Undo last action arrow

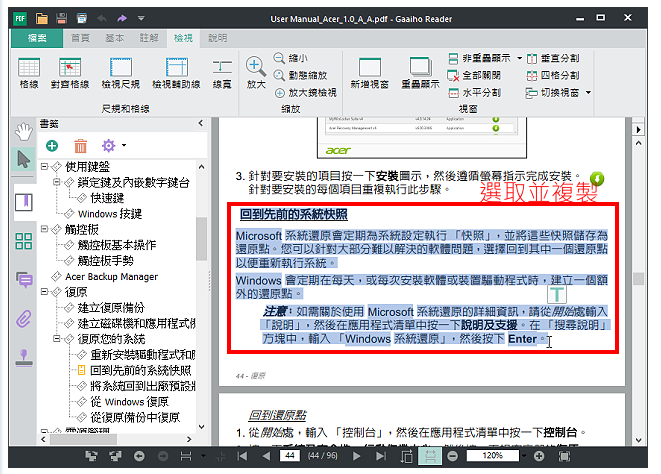(x=102, y=19)
